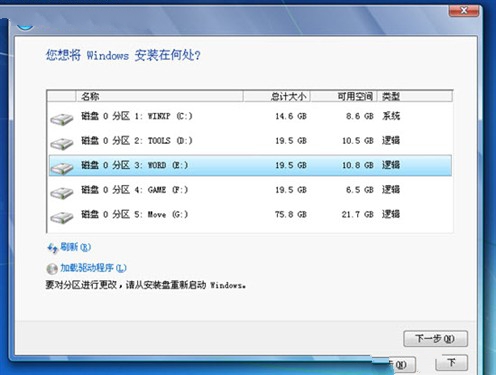Sort by the 名称 column header

(x=159, y=96)
